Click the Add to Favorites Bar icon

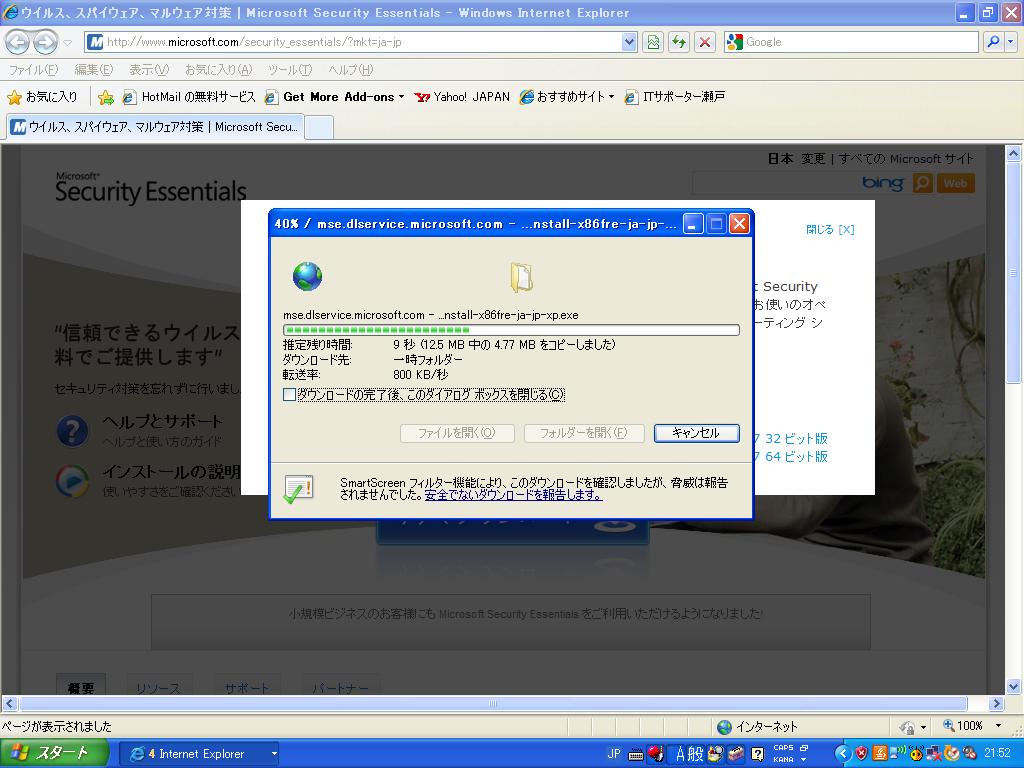(x=105, y=97)
